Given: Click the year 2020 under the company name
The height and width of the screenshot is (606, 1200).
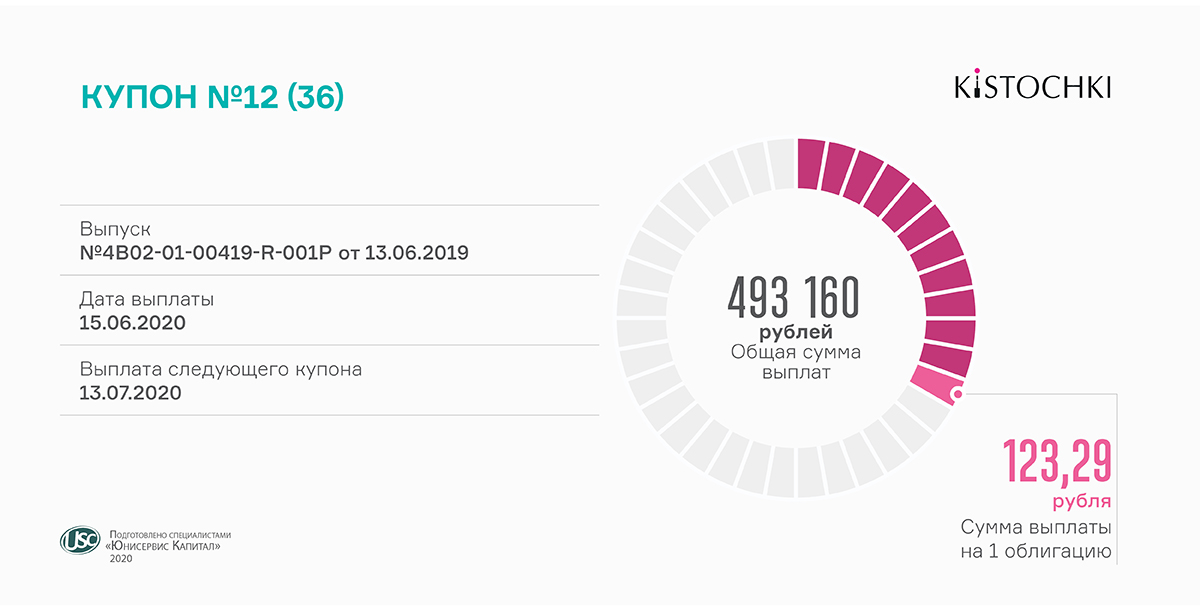Looking at the screenshot, I should coord(120,558).
